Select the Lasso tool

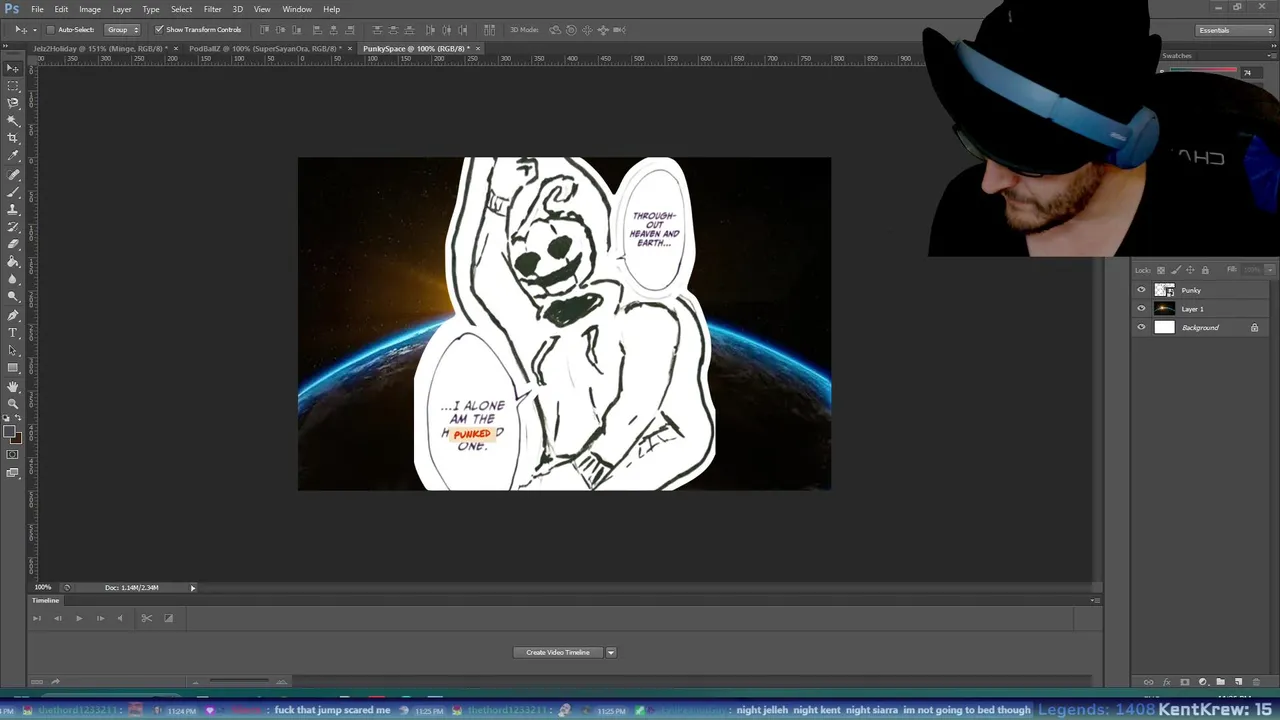[13, 103]
